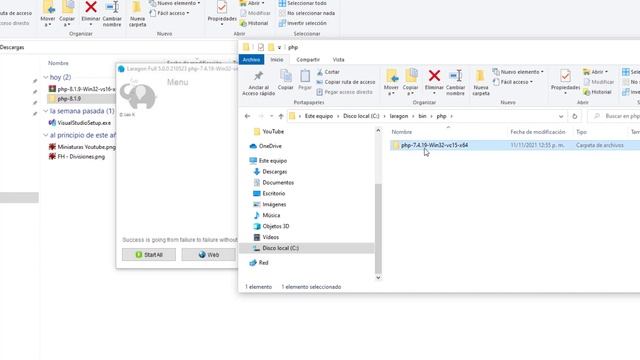Collapse al principio de este año group
The image size is (640, 360).
[x=46, y=135]
